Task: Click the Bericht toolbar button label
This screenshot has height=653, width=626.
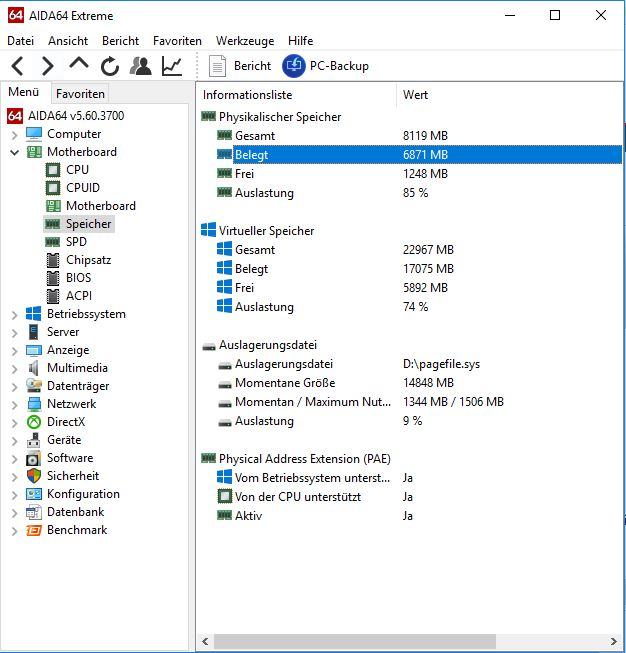Action: [x=252, y=66]
